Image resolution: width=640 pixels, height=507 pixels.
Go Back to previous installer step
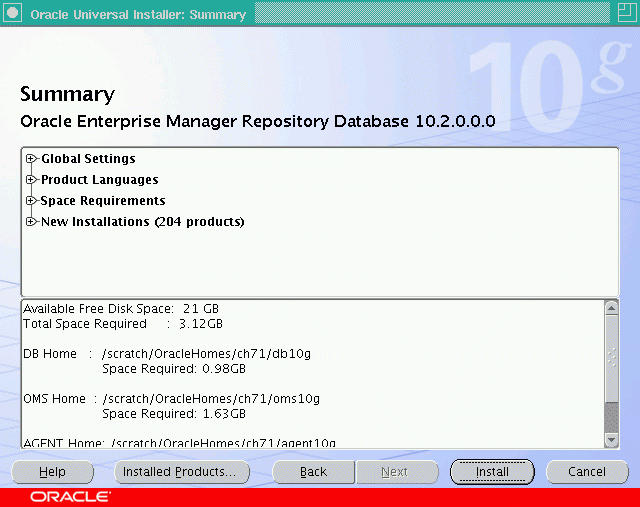click(x=313, y=472)
